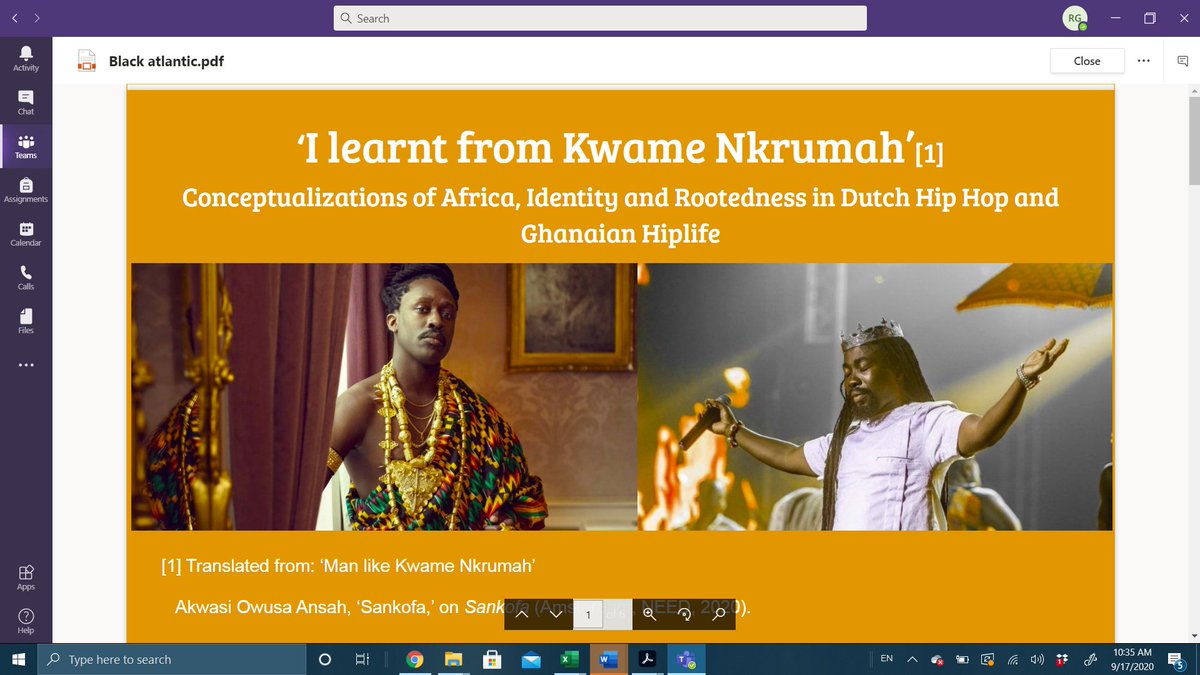The width and height of the screenshot is (1200, 675).
Task: Open Google Chrome from the taskbar
Action: (x=415, y=659)
